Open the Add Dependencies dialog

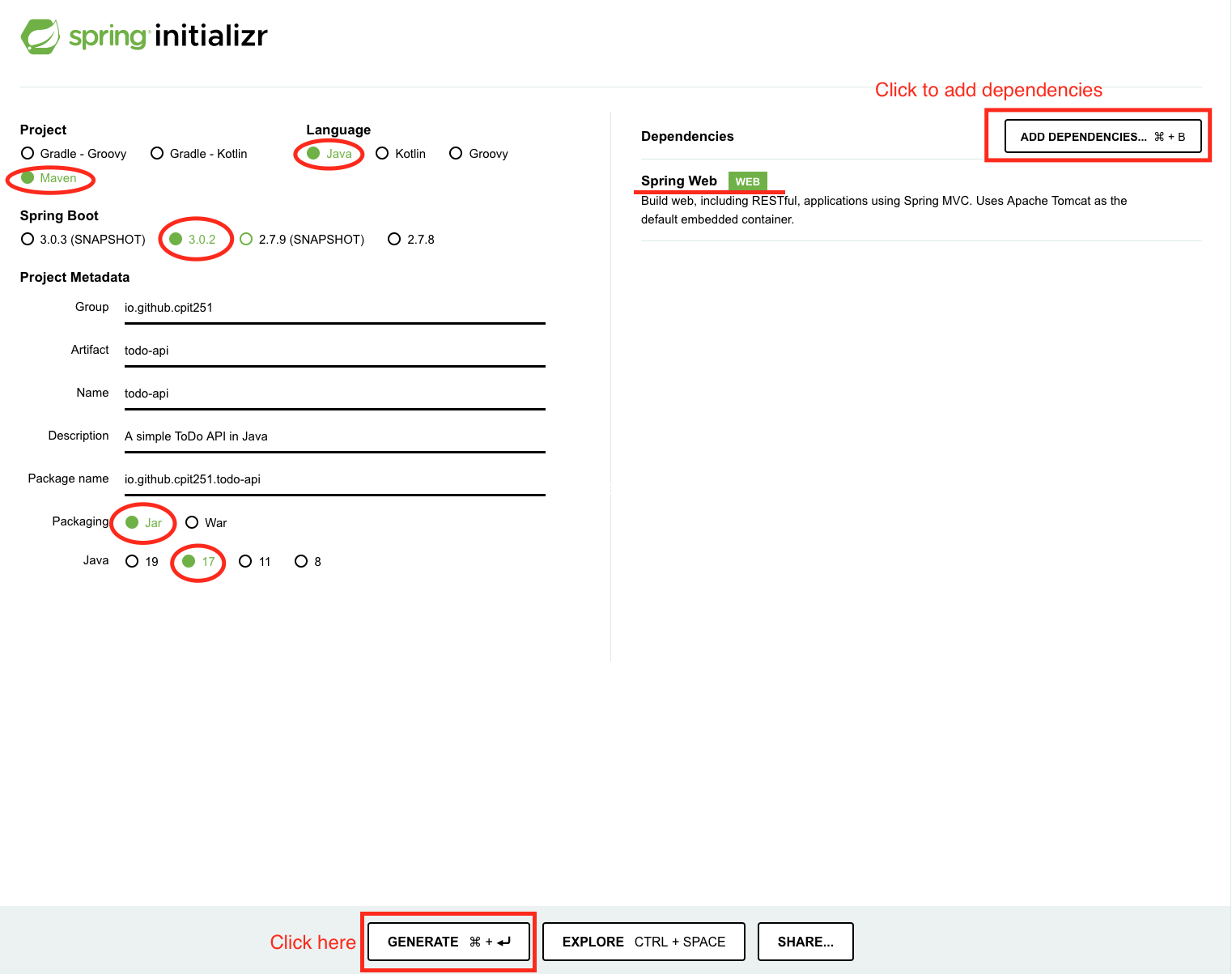pos(1103,137)
